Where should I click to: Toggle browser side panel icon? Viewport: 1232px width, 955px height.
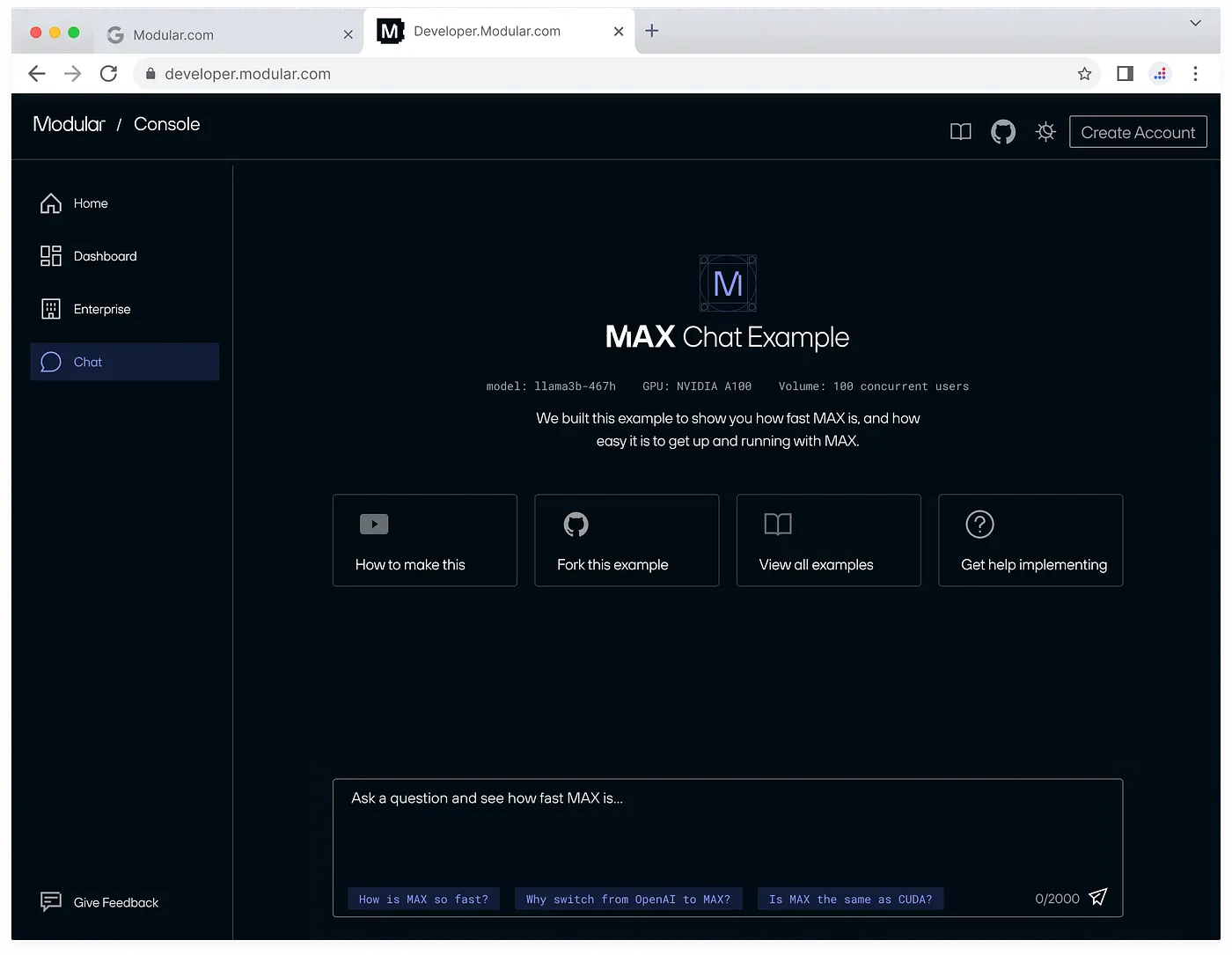pyautogui.click(x=1125, y=74)
